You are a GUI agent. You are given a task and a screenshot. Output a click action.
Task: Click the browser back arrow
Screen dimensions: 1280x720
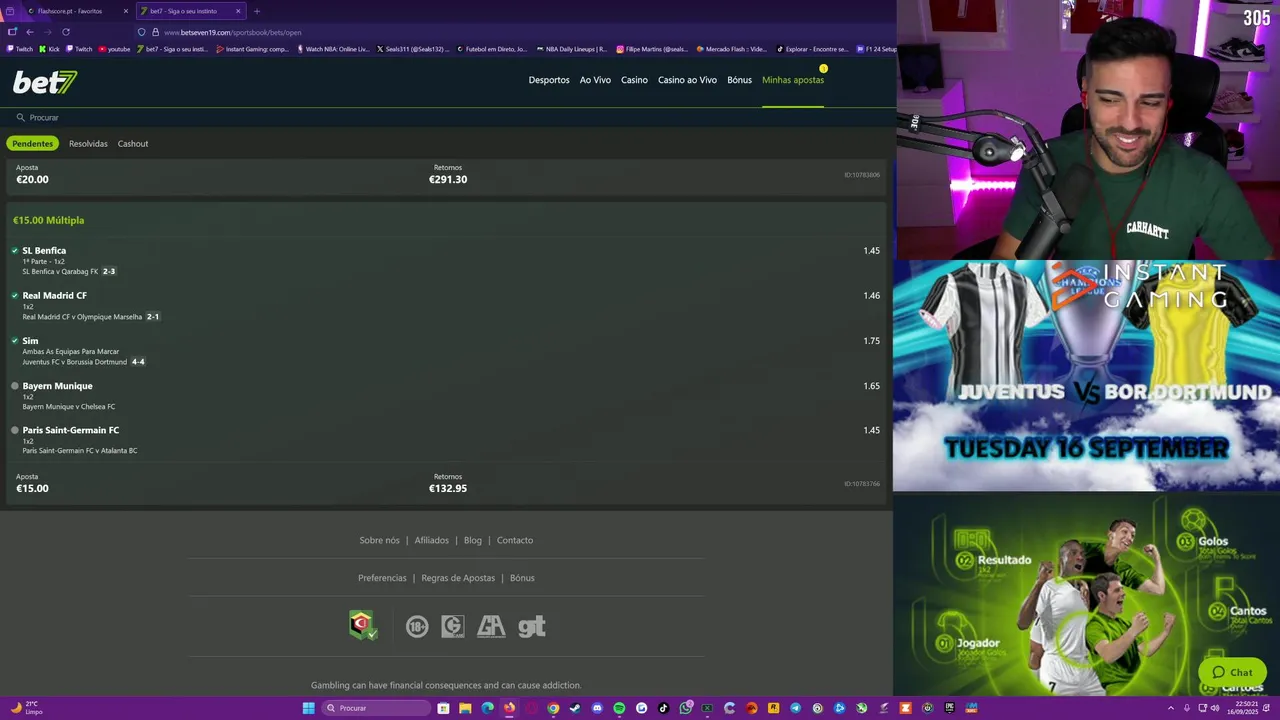coord(30,32)
